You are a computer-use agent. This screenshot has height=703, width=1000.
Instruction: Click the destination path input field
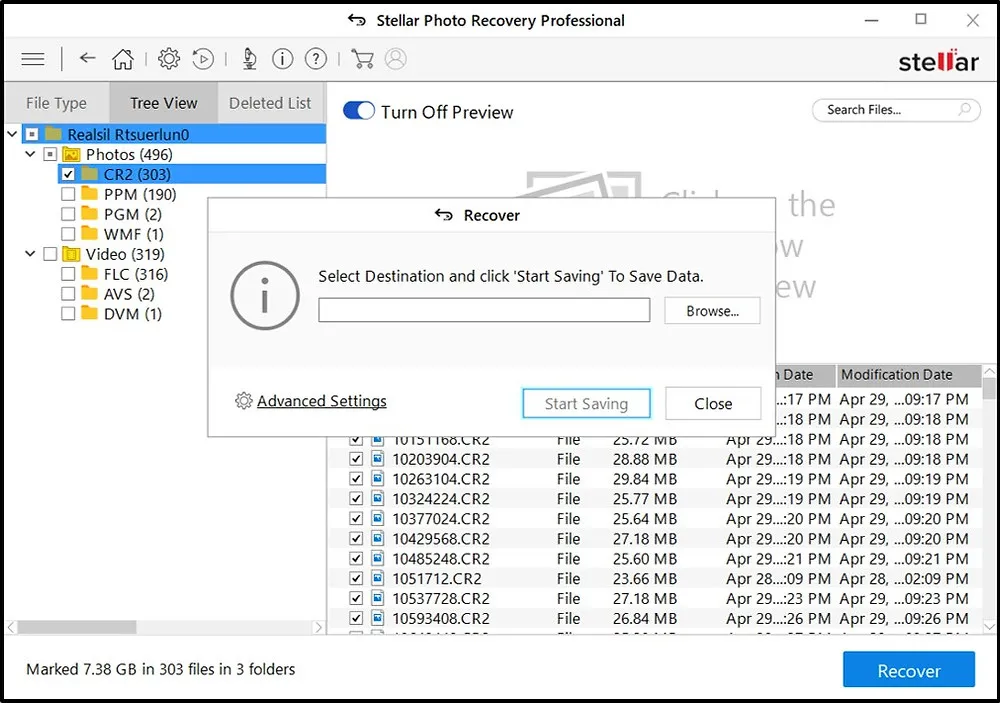(x=484, y=310)
